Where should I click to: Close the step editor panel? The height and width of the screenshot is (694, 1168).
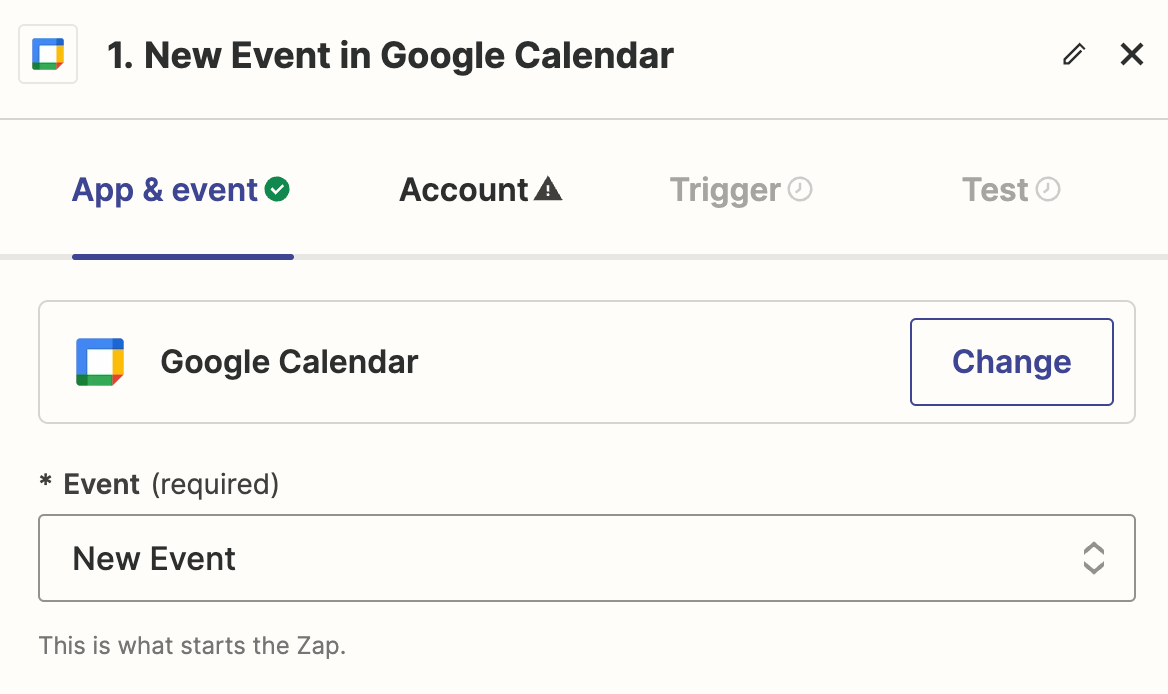click(1132, 54)
